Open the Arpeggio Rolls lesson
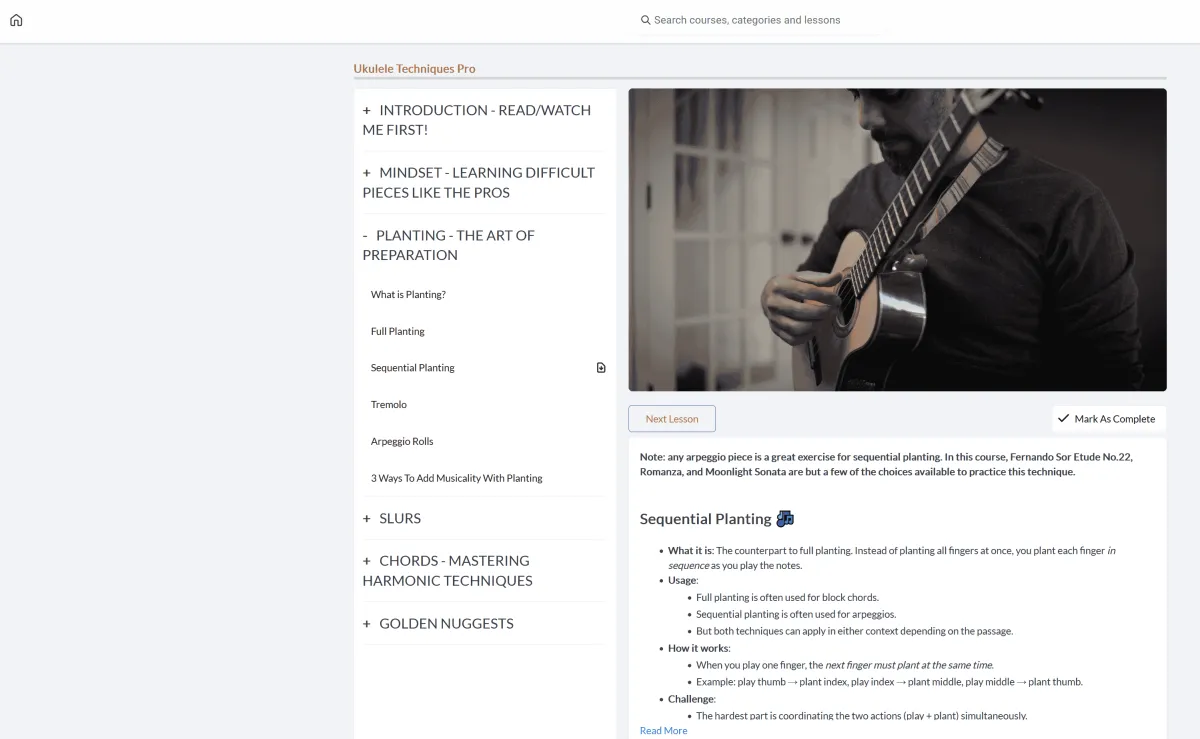The image size is (1200, 739). [402, 441]
